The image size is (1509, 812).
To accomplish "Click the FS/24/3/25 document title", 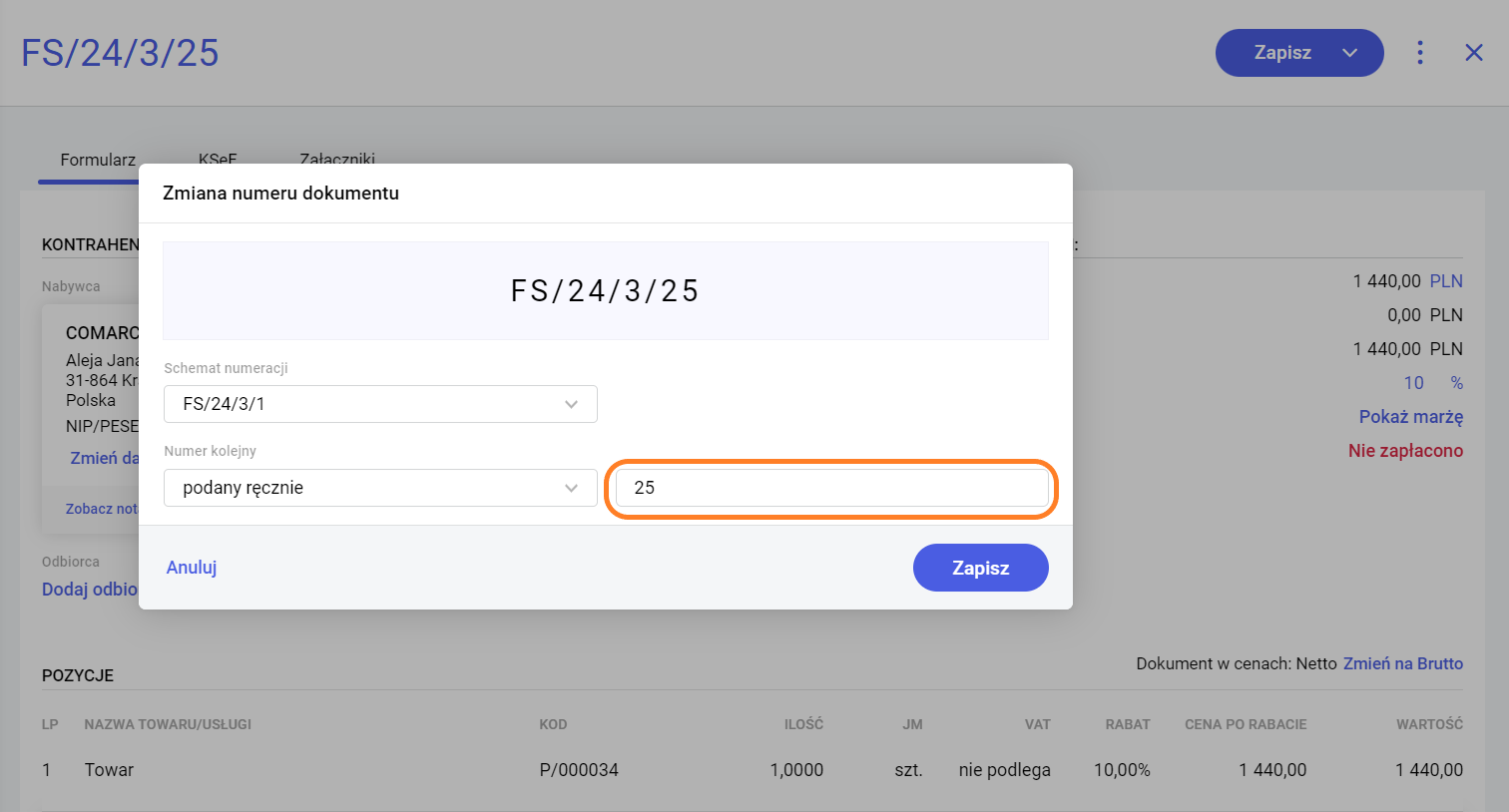I will [x=120, y=53].
